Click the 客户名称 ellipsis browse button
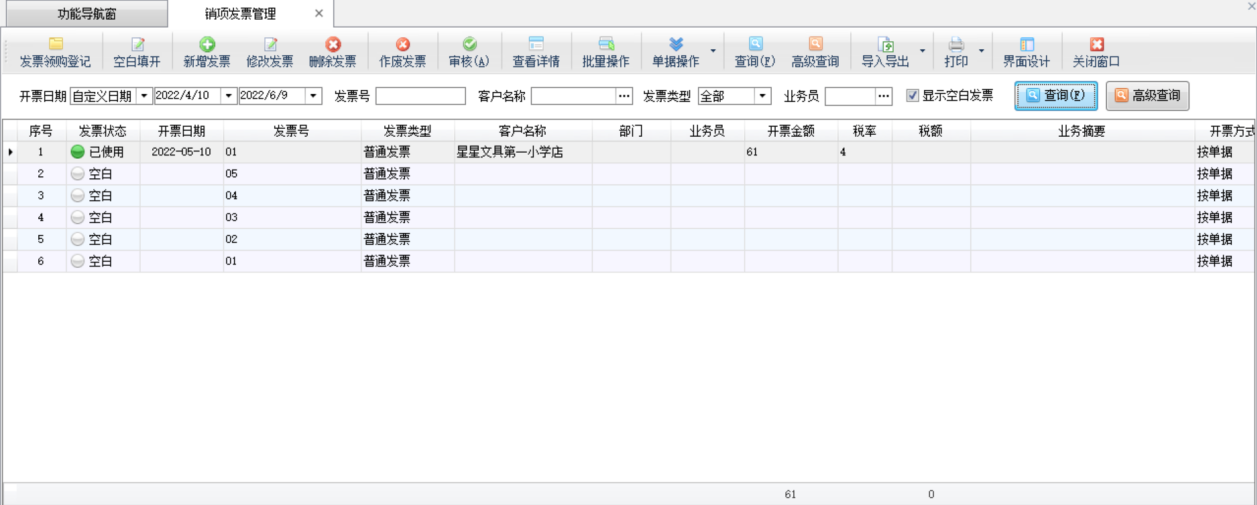1257x505 pixels. click(625, 96)
